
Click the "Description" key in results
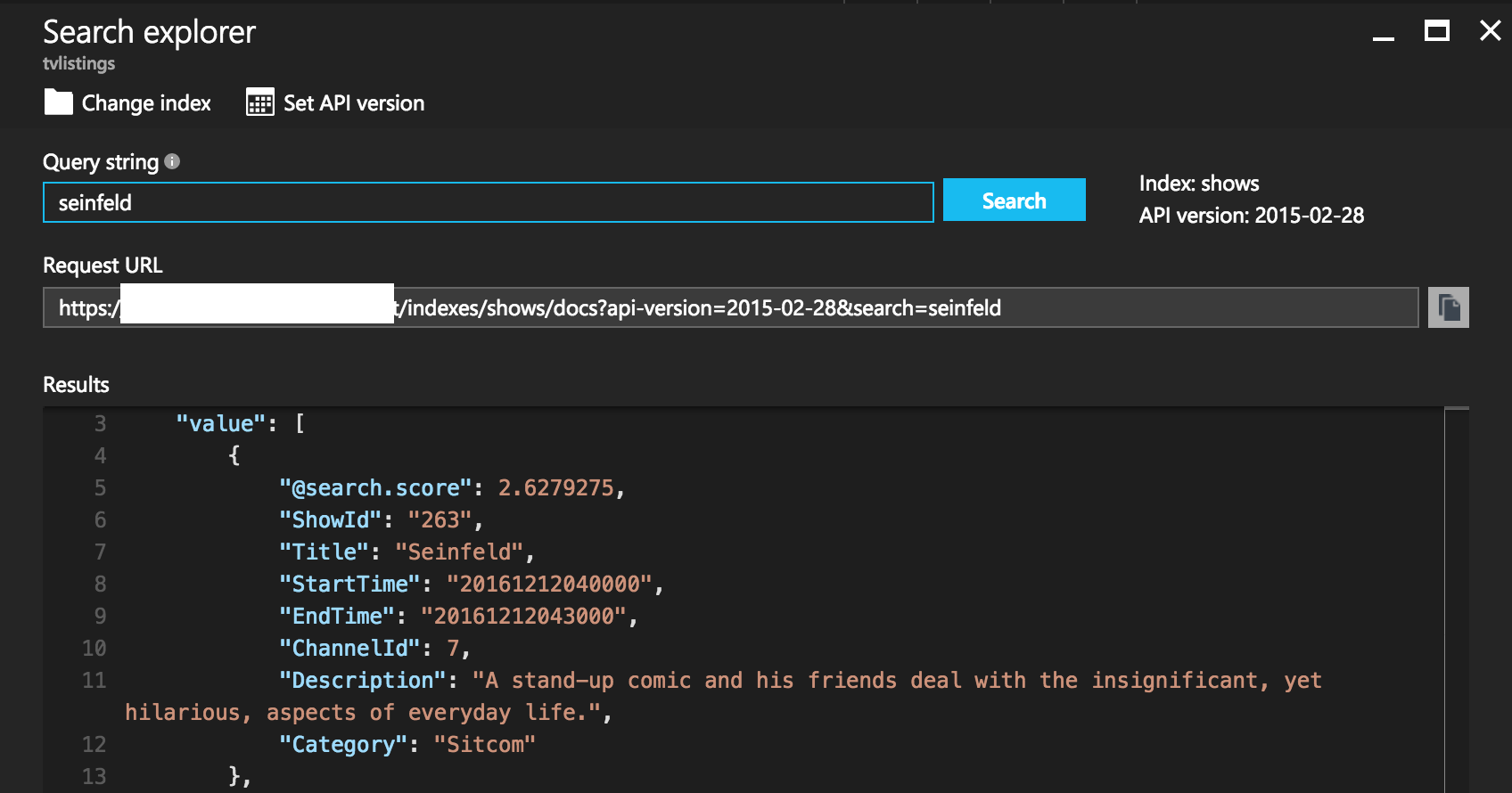(363, 680)
